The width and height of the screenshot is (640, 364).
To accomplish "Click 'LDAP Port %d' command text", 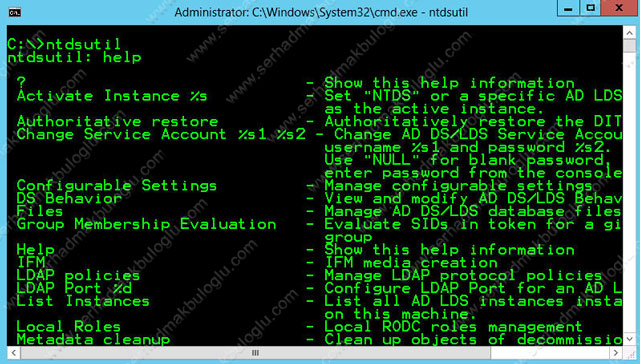I will [74, 288].
